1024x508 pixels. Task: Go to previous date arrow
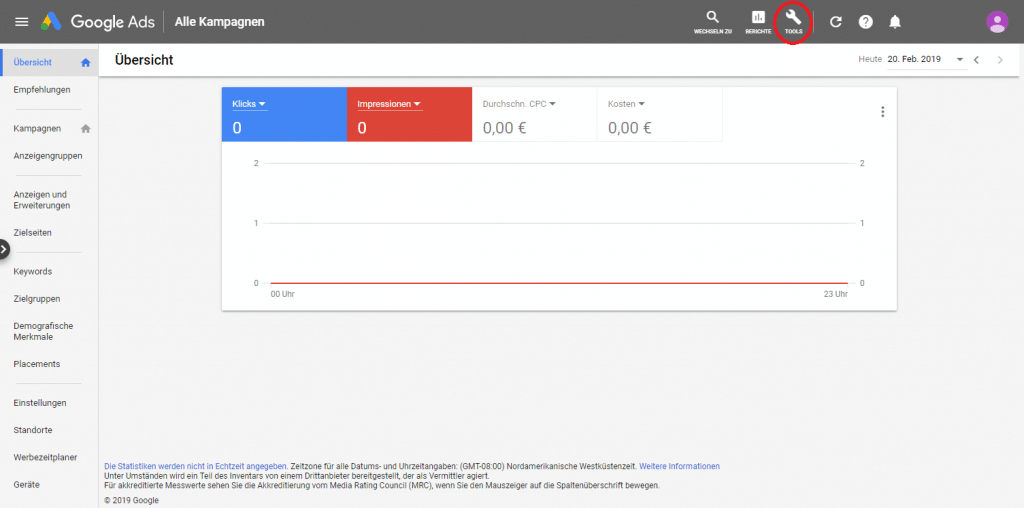click(x=976, y=59)
